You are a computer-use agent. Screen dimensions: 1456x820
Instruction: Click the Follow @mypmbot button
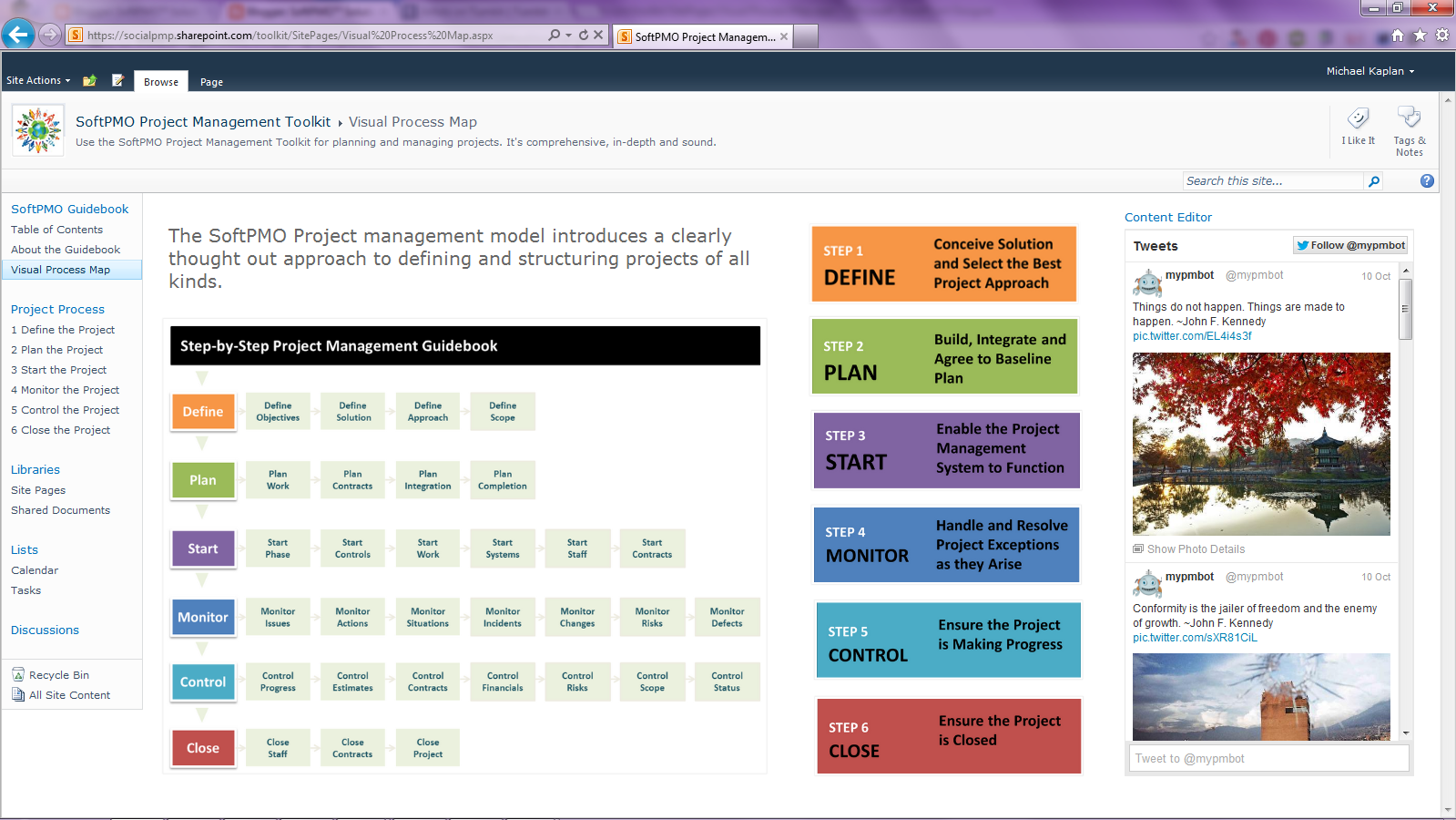tap(1350, 245)
